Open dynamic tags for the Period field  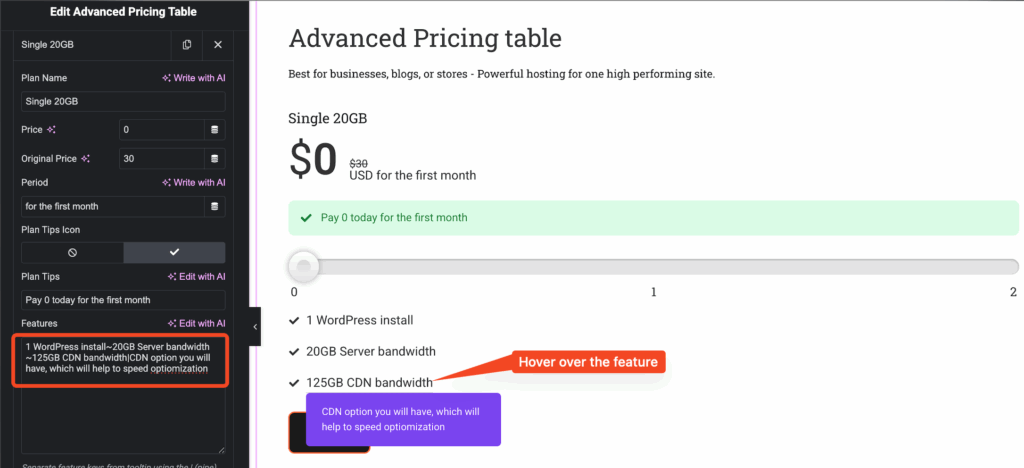point(214,206)
